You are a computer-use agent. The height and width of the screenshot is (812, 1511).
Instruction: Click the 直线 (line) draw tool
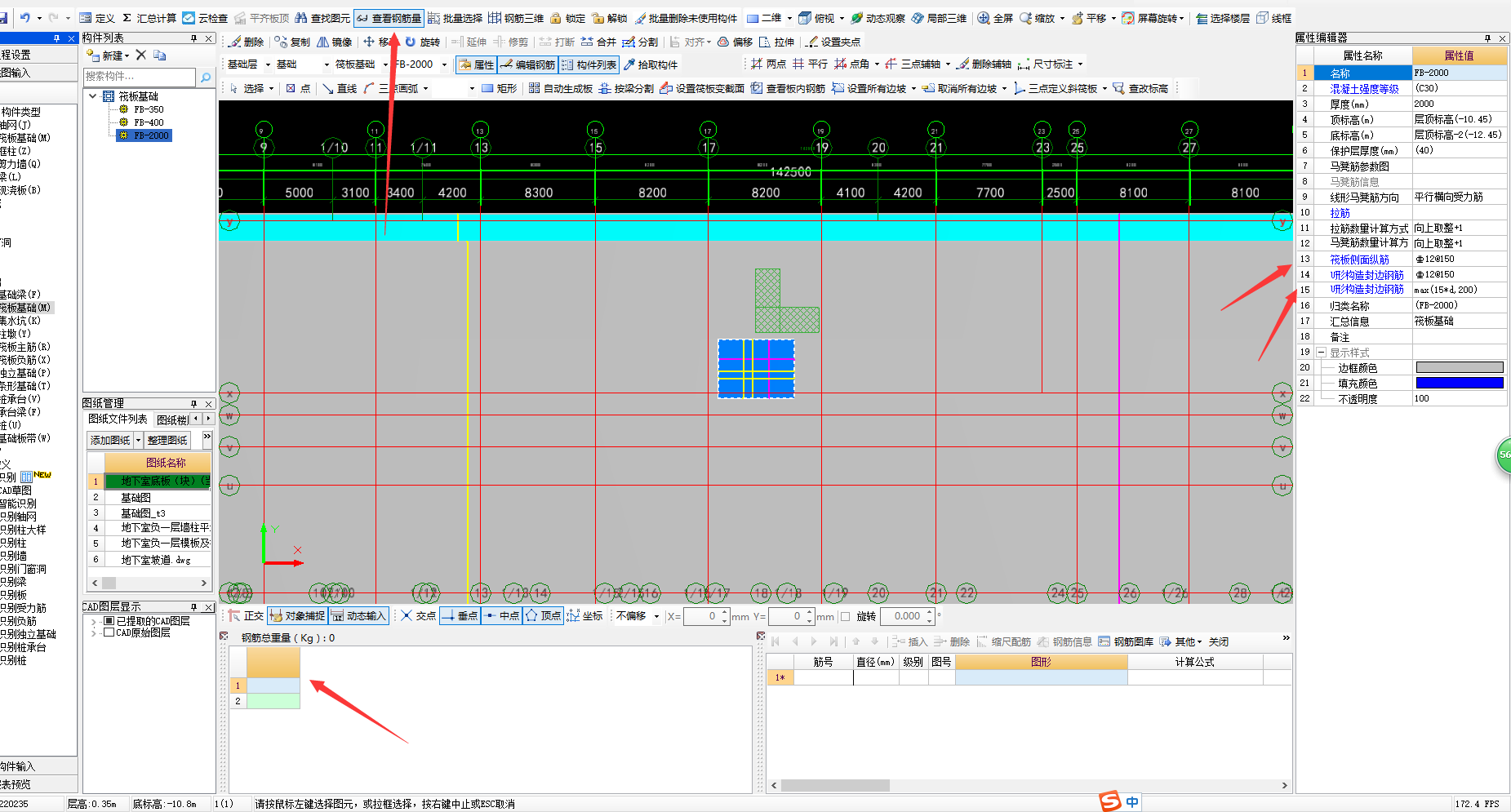coord(340,88)
